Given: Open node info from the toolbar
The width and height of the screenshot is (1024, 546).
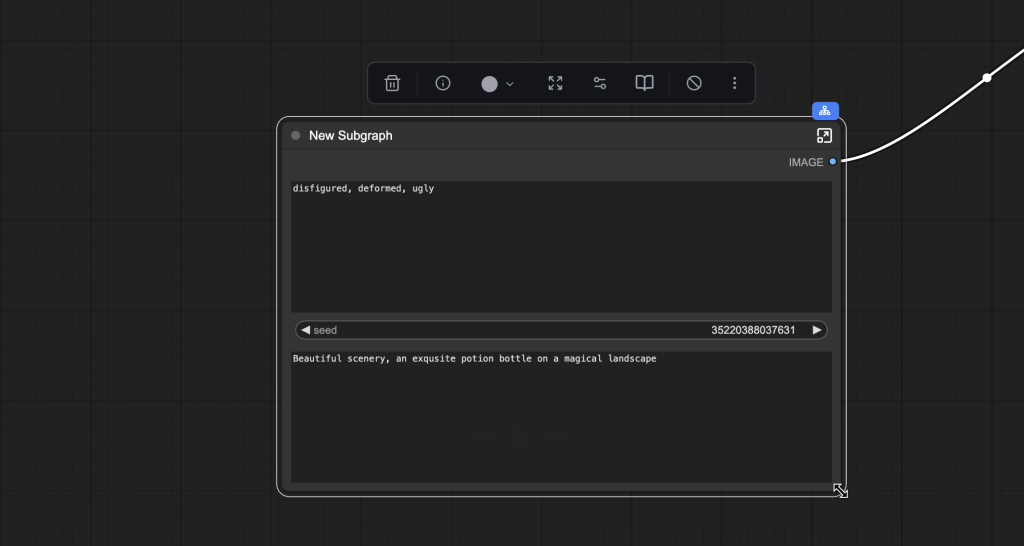Looking at the screenshot, I should click(x=443, y=83).
